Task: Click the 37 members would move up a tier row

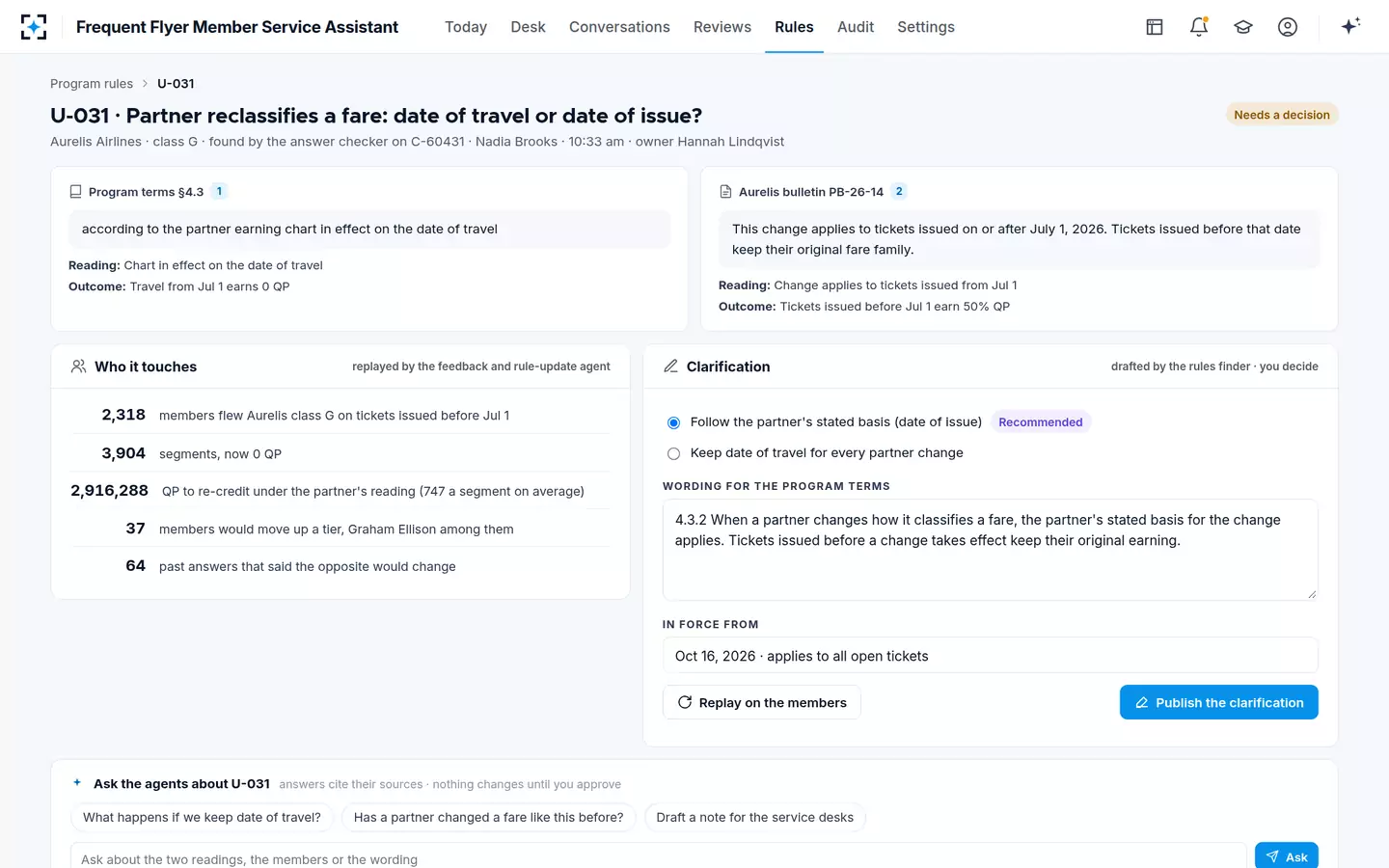Action: click(x=340, y=529)
